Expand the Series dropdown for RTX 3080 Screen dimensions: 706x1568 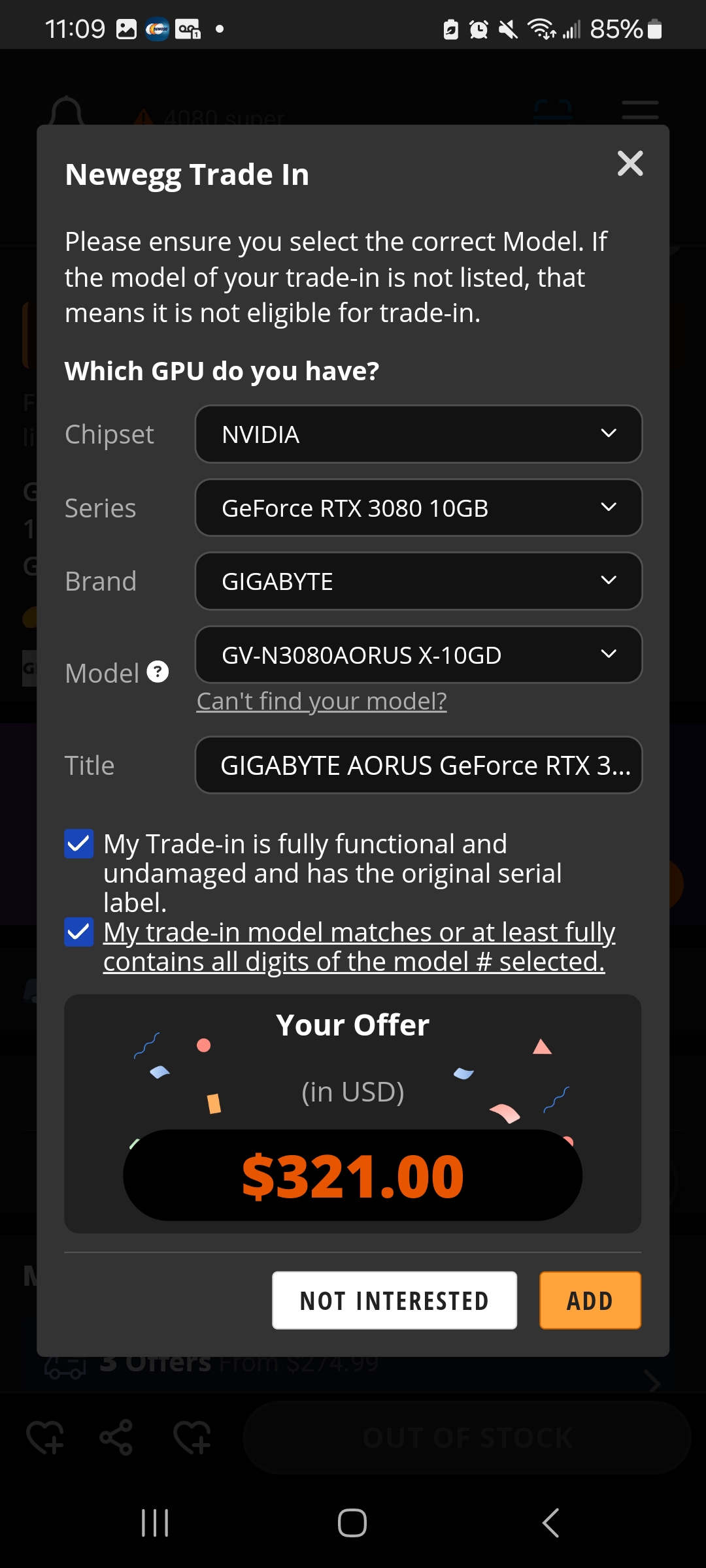click(x=418, y=508)
